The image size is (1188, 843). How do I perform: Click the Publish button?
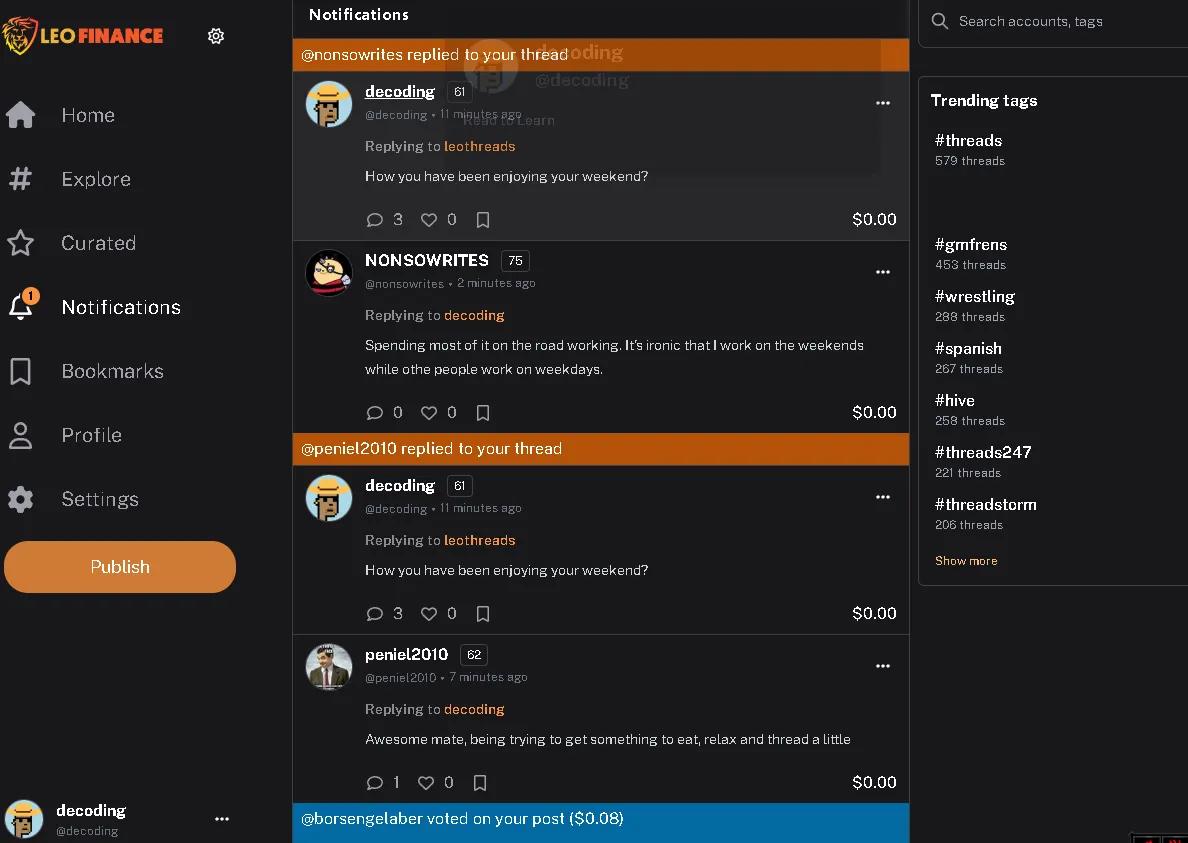coord(119,567)
